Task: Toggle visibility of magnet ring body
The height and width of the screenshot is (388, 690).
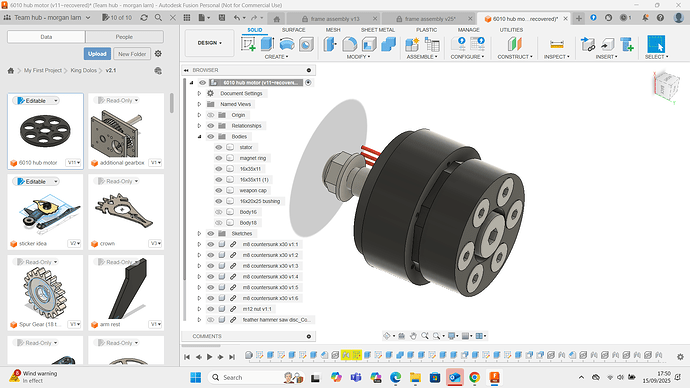Action: tap(219, 158)
